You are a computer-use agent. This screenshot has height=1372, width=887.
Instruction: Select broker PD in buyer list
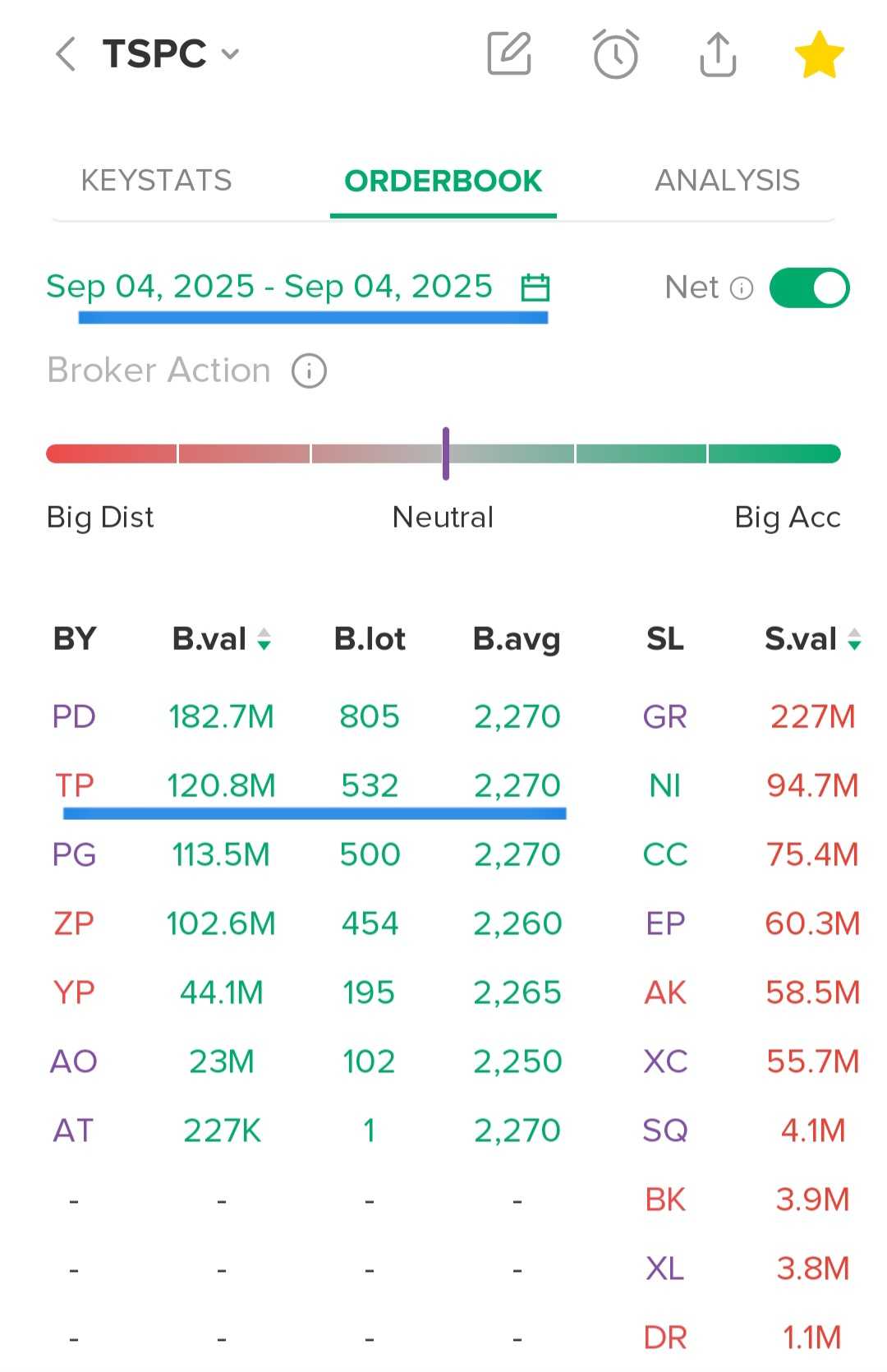[x=74, y=716]
